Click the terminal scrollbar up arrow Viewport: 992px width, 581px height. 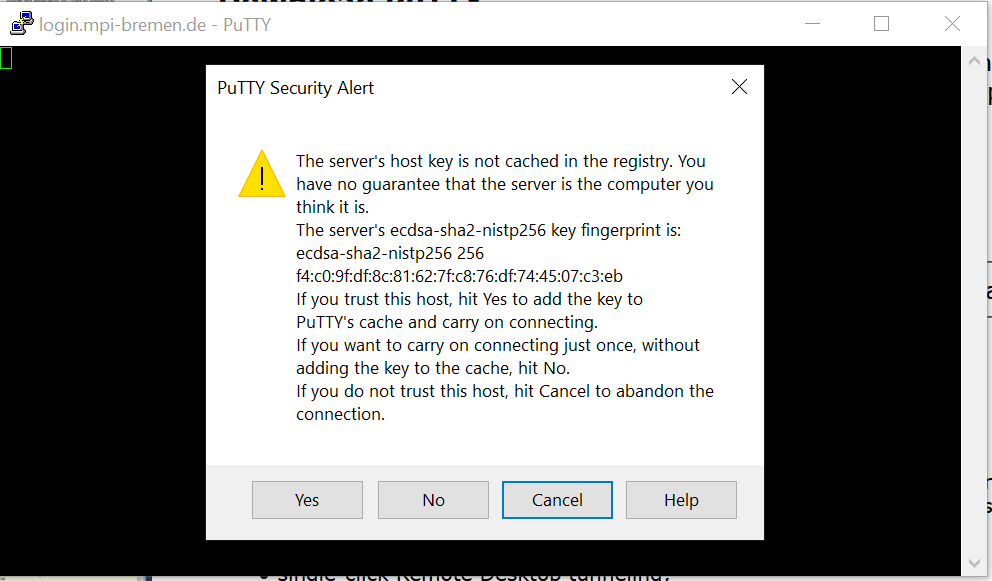tap(974, 61)
